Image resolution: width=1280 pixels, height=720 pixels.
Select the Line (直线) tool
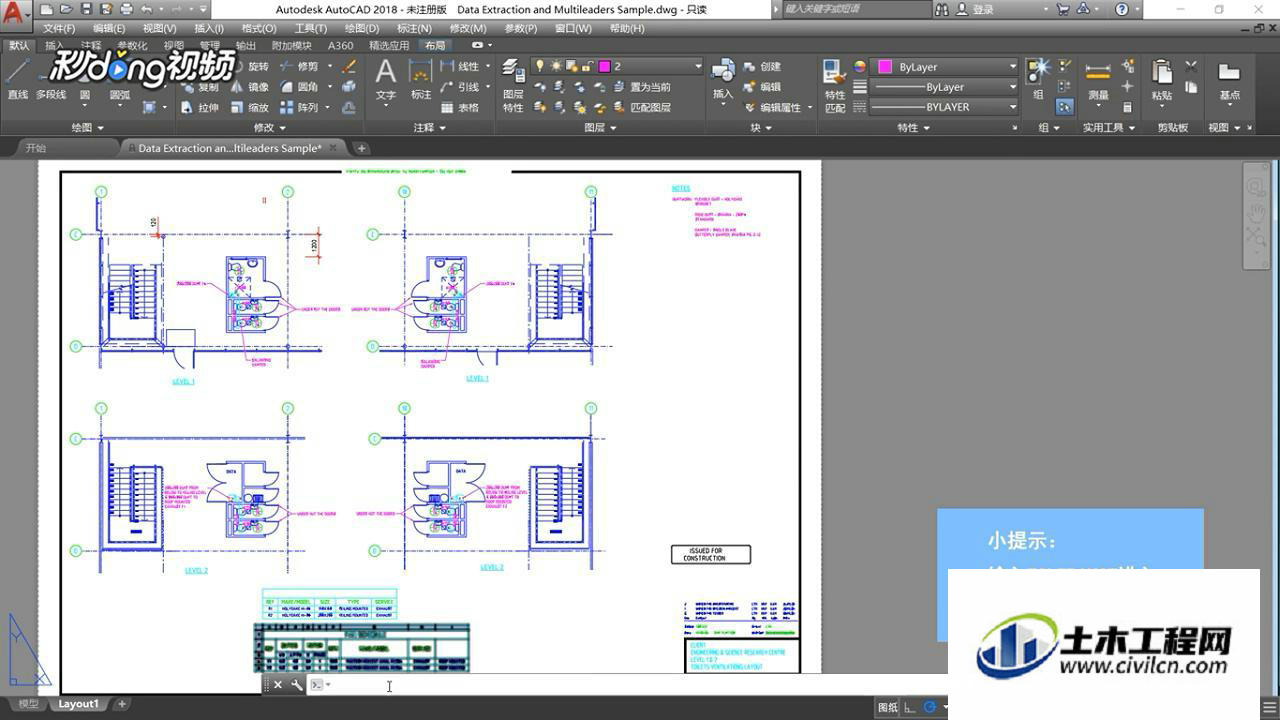[17, 79]
